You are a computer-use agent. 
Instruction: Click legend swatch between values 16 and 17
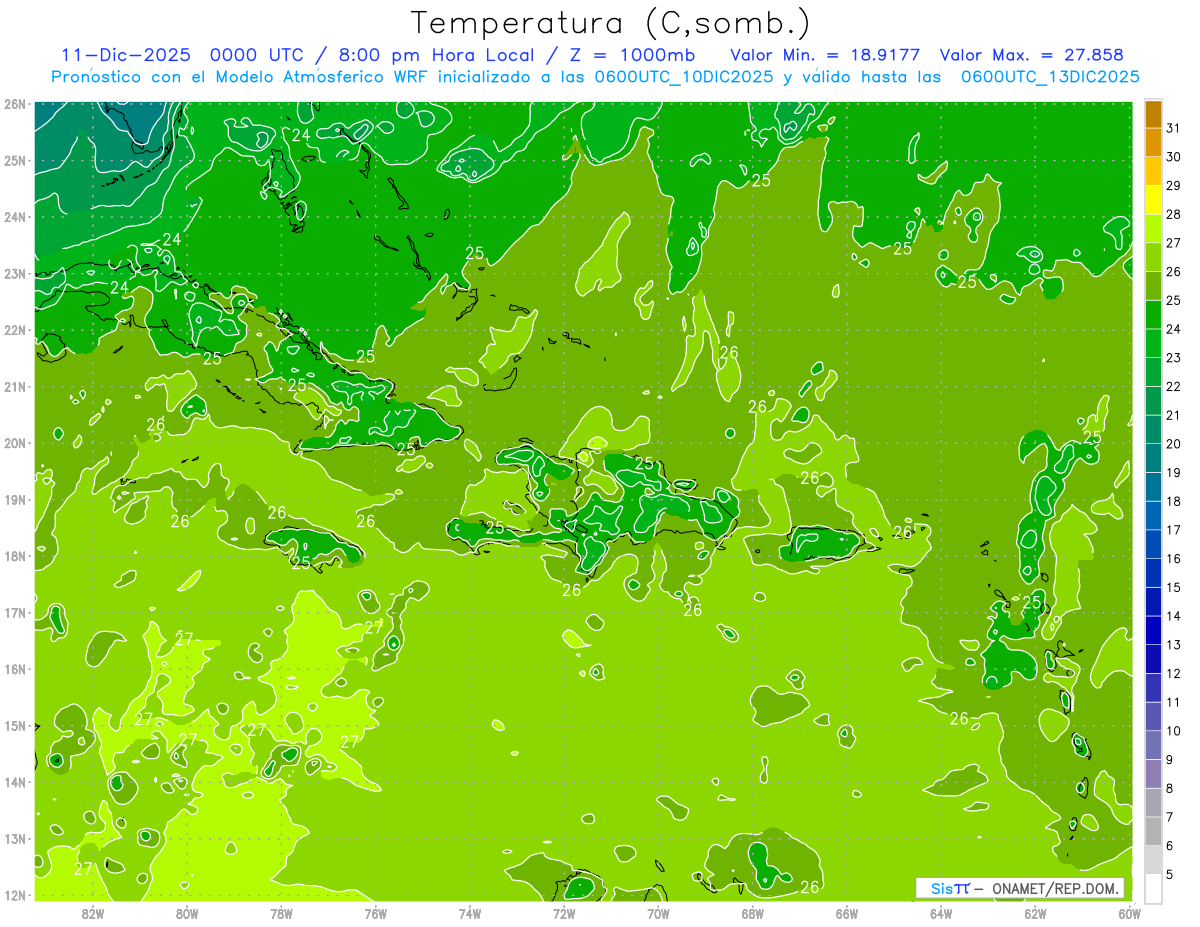tap(1153, 544)
